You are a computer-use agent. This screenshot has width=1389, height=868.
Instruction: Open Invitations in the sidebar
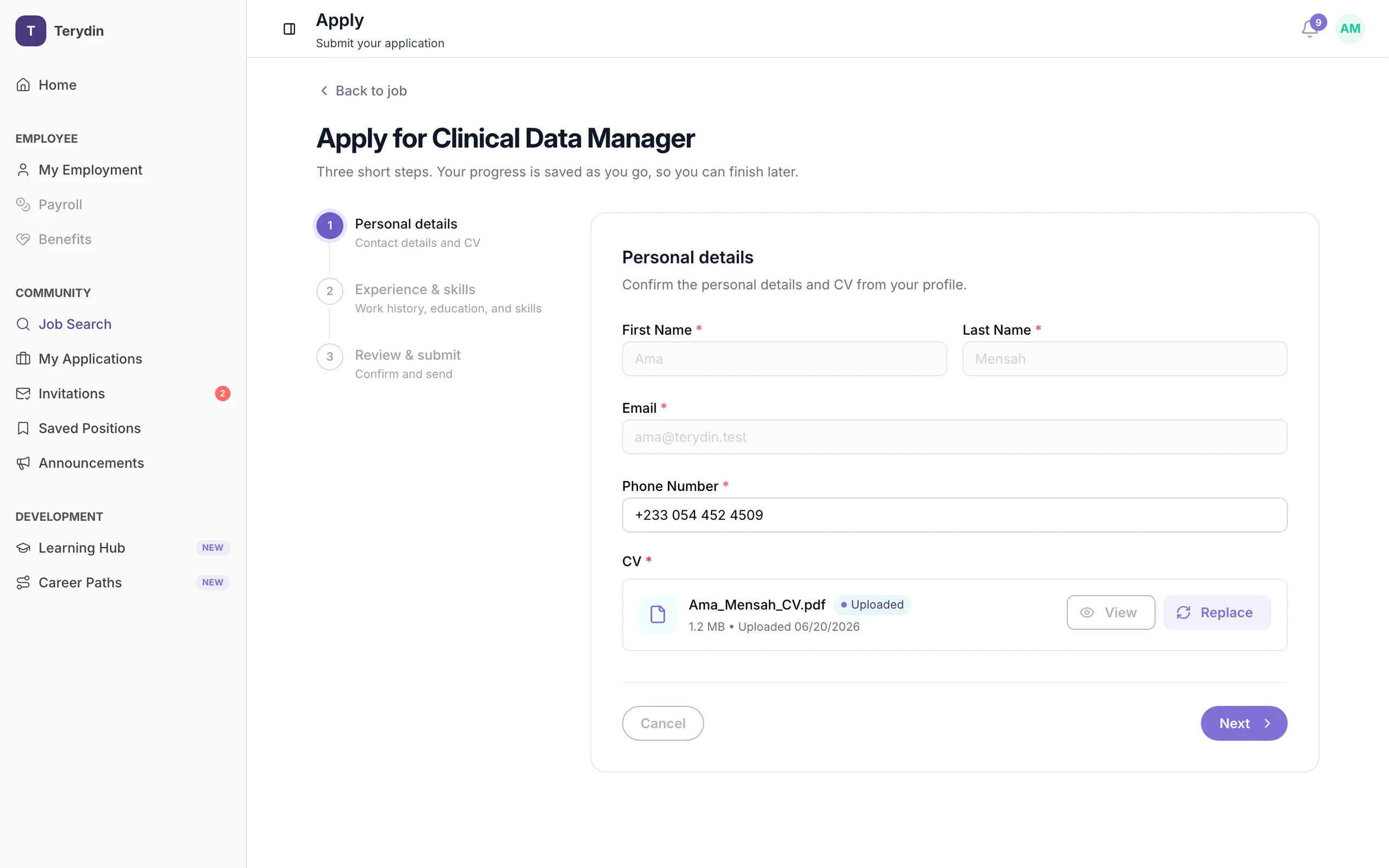tap(123, 394)
